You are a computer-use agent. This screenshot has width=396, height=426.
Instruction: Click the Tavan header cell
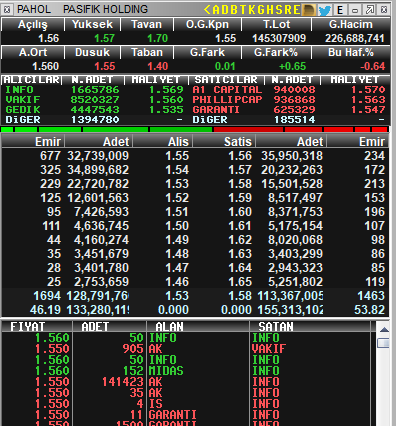[147, 24]
